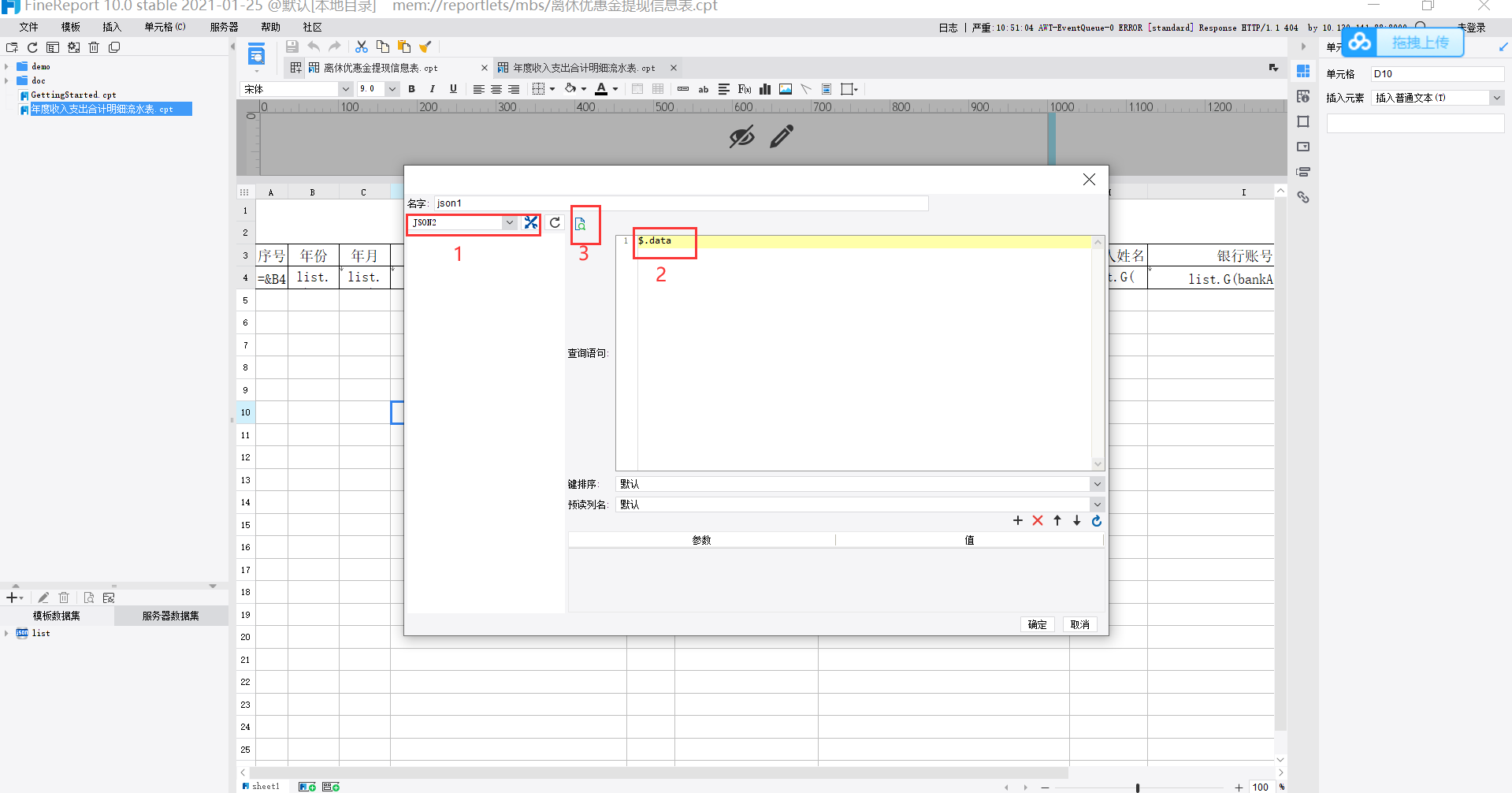Align cell text to the right

[x=514, y=89]
